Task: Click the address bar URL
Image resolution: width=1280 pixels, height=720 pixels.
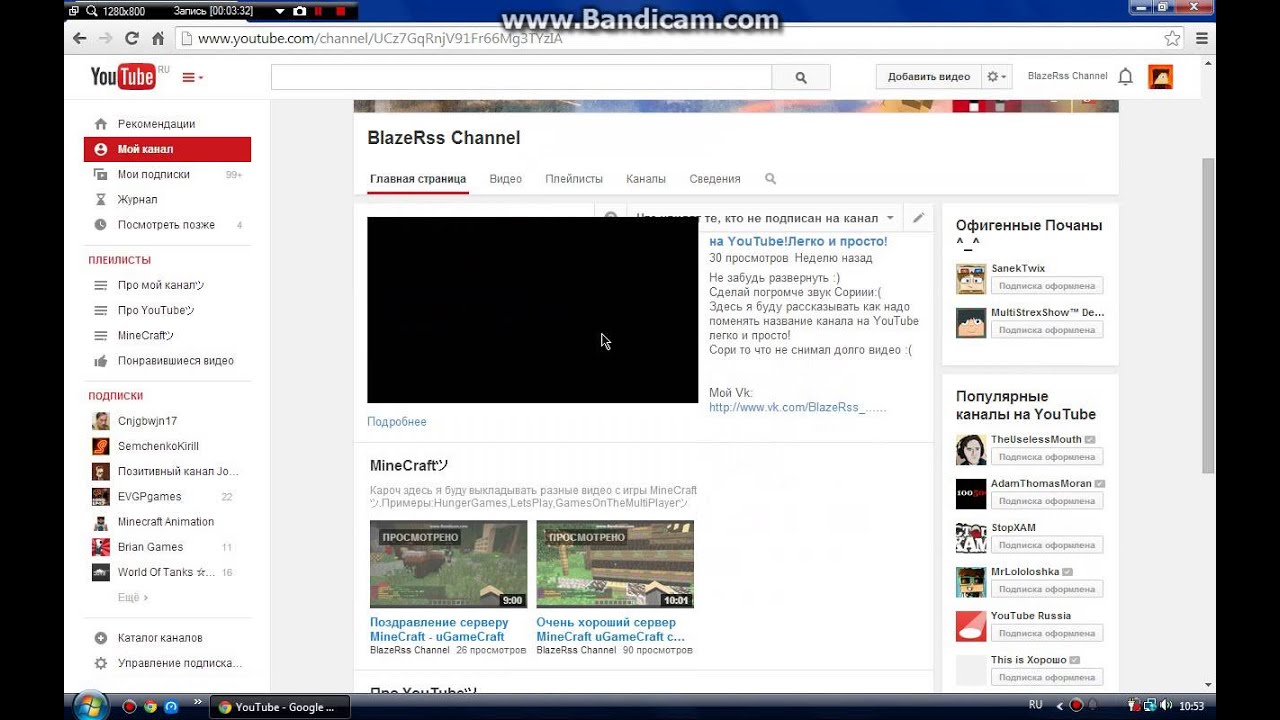Action: (380, 38)
